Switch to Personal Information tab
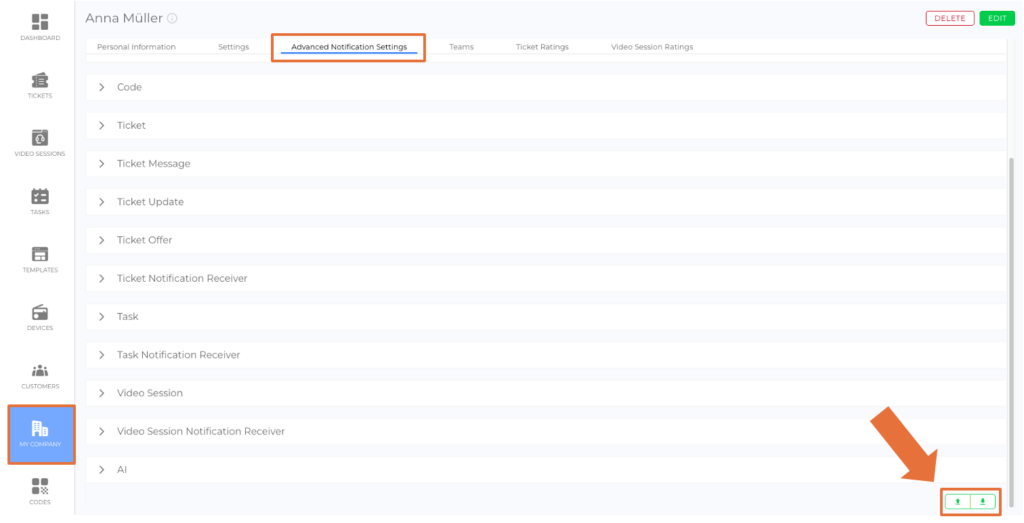1024x523 pixels. coord(136,47)
